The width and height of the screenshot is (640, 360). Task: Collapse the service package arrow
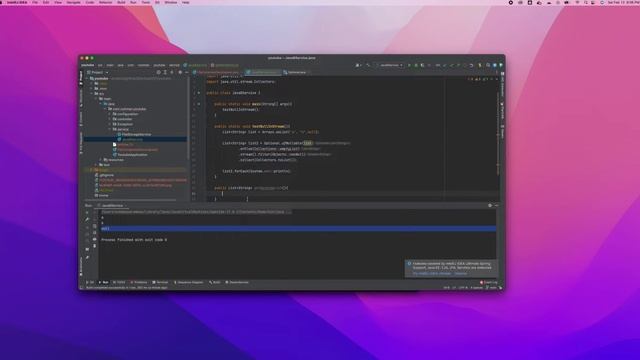point(109,129)
